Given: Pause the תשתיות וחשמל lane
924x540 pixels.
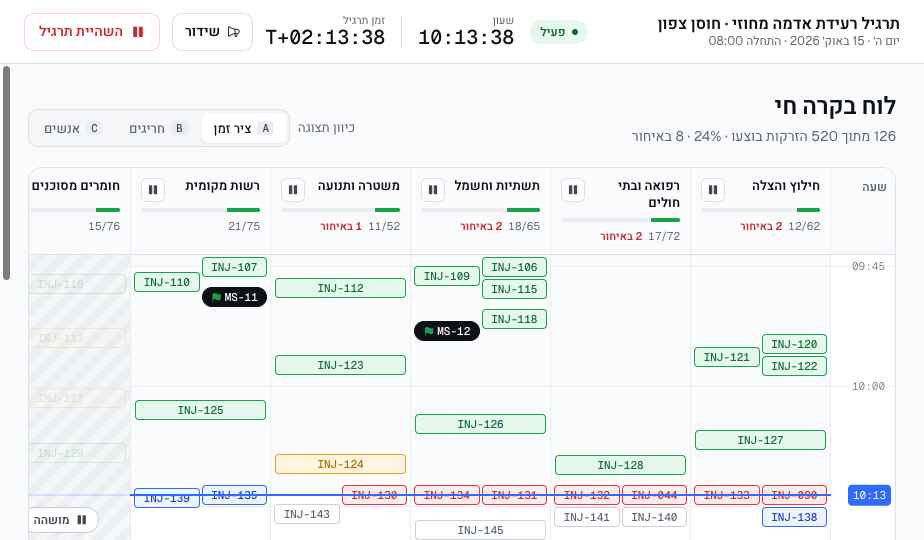Looking at the screenshot, I should pos(433,190).
